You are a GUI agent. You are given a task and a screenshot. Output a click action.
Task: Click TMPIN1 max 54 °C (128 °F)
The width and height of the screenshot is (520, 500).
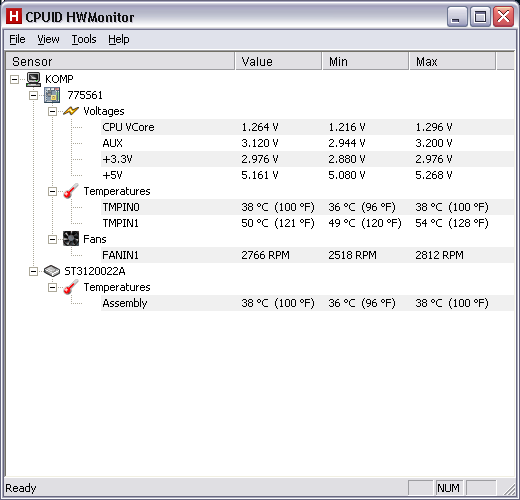452,223
